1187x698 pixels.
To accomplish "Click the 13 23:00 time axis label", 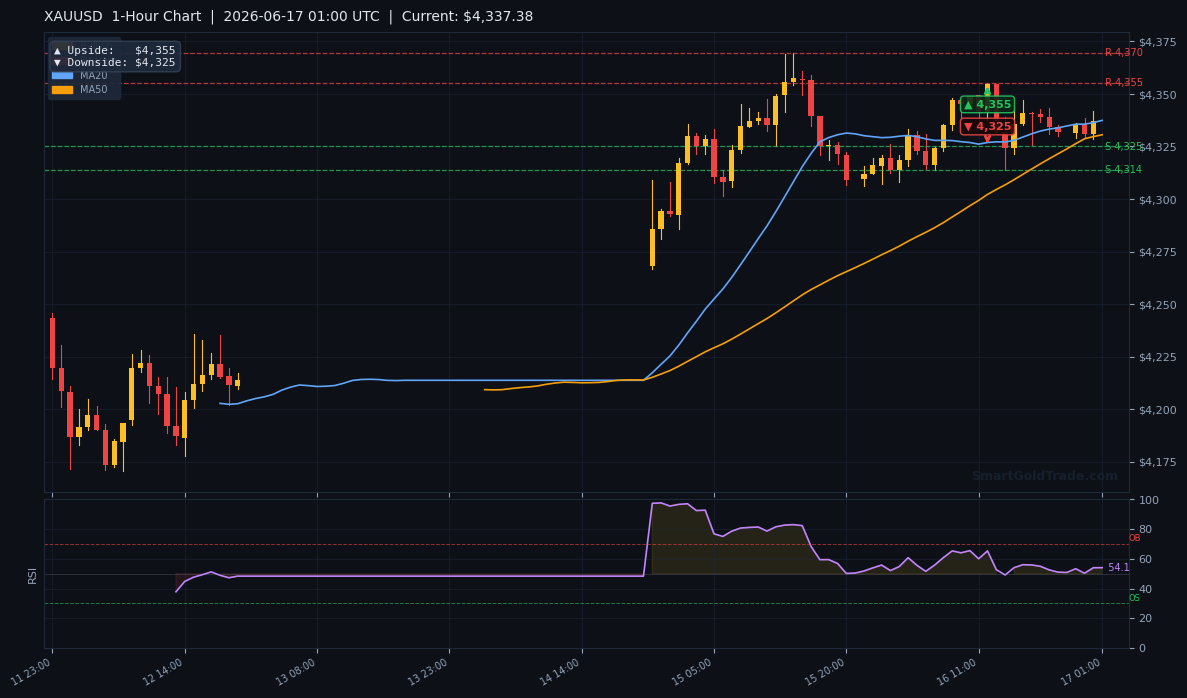I will click(x=428, y=672).
